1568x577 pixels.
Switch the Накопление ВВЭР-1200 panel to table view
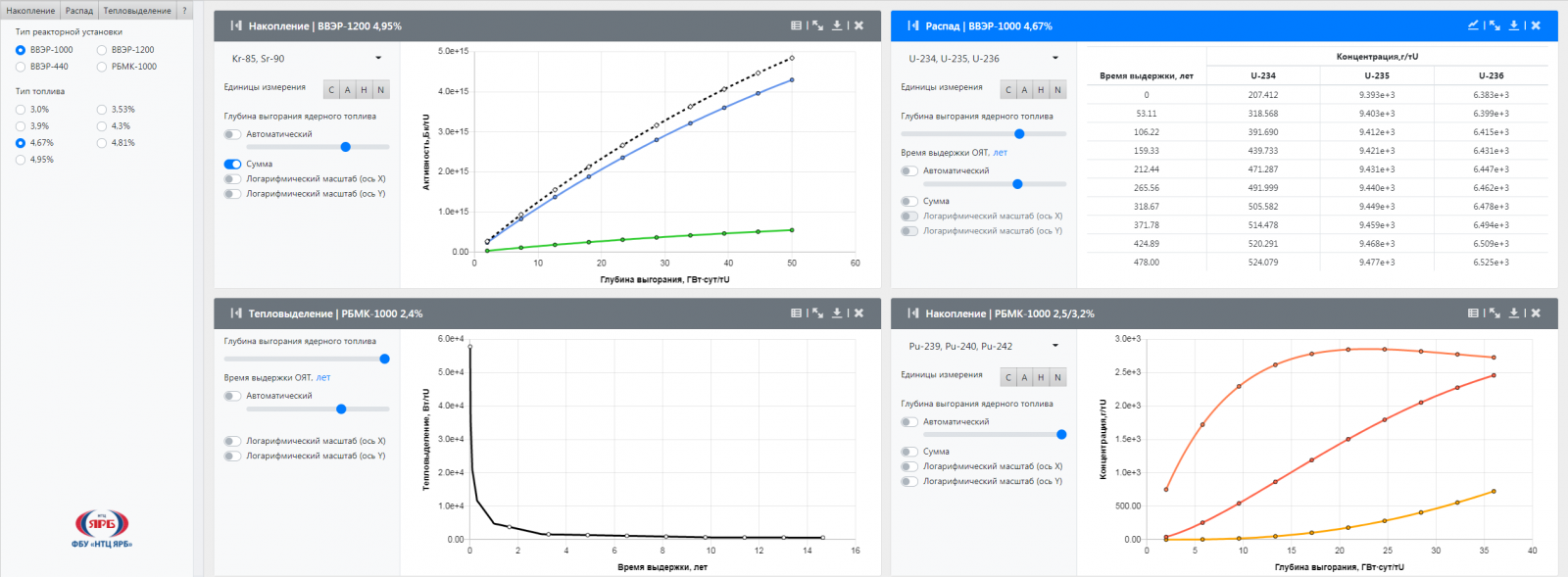[x=796, y=25]
